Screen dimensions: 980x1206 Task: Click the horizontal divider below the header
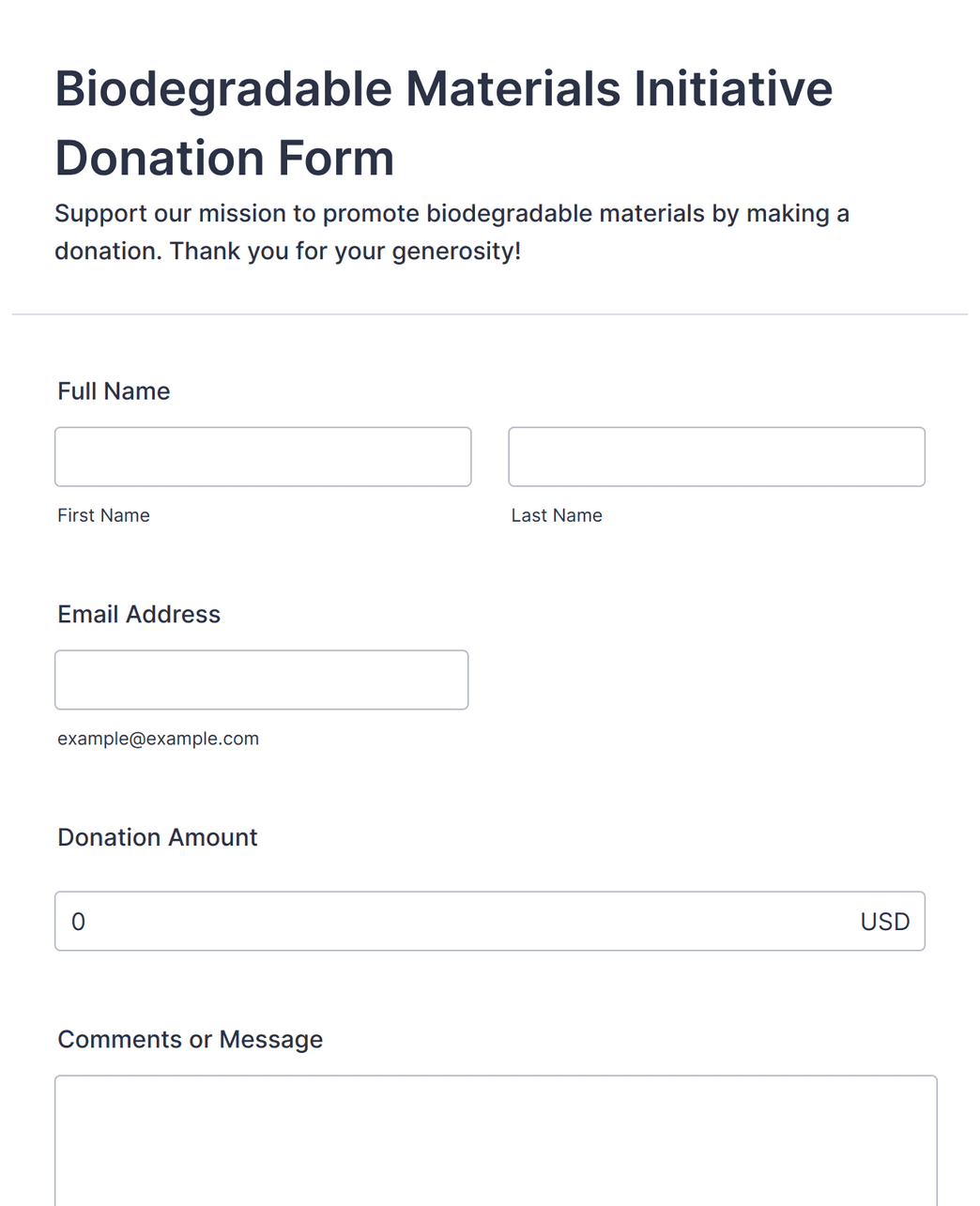click(490, 314)
